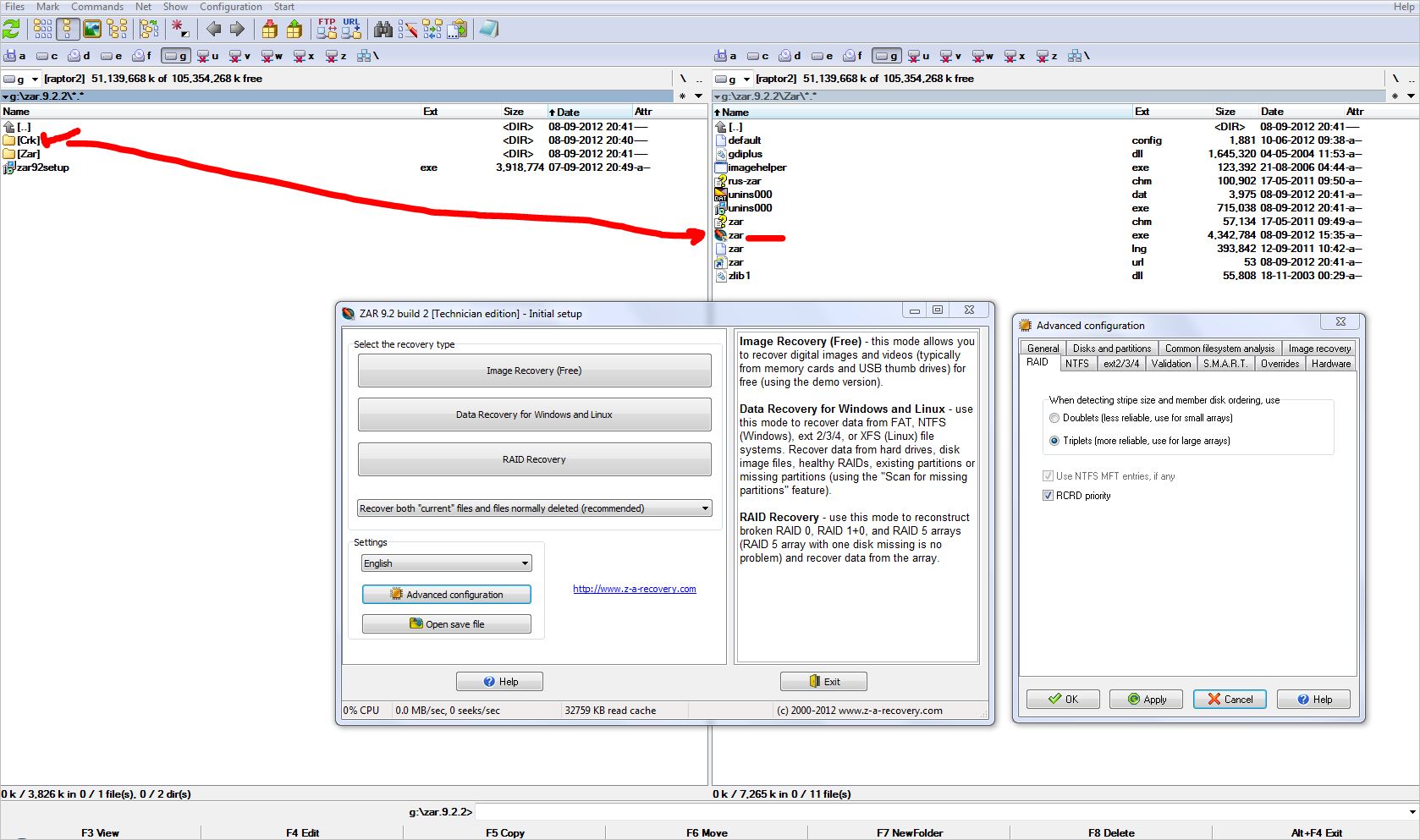The image size is (1420, 840).
Task: Switch to Brief view via toolbar icon
Action: (43, 30)
